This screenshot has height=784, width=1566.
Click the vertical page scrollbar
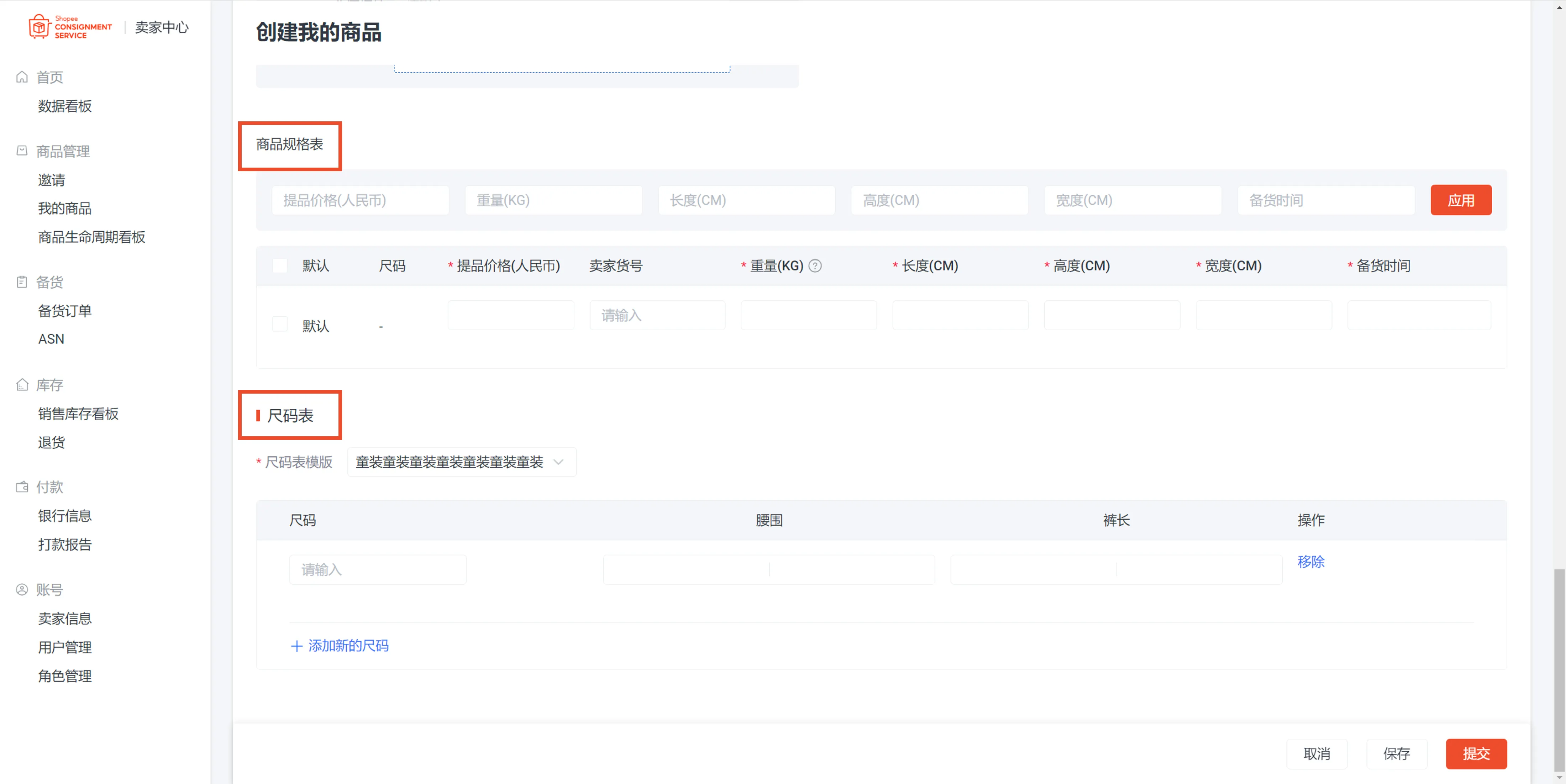(x=1559, y=669)
